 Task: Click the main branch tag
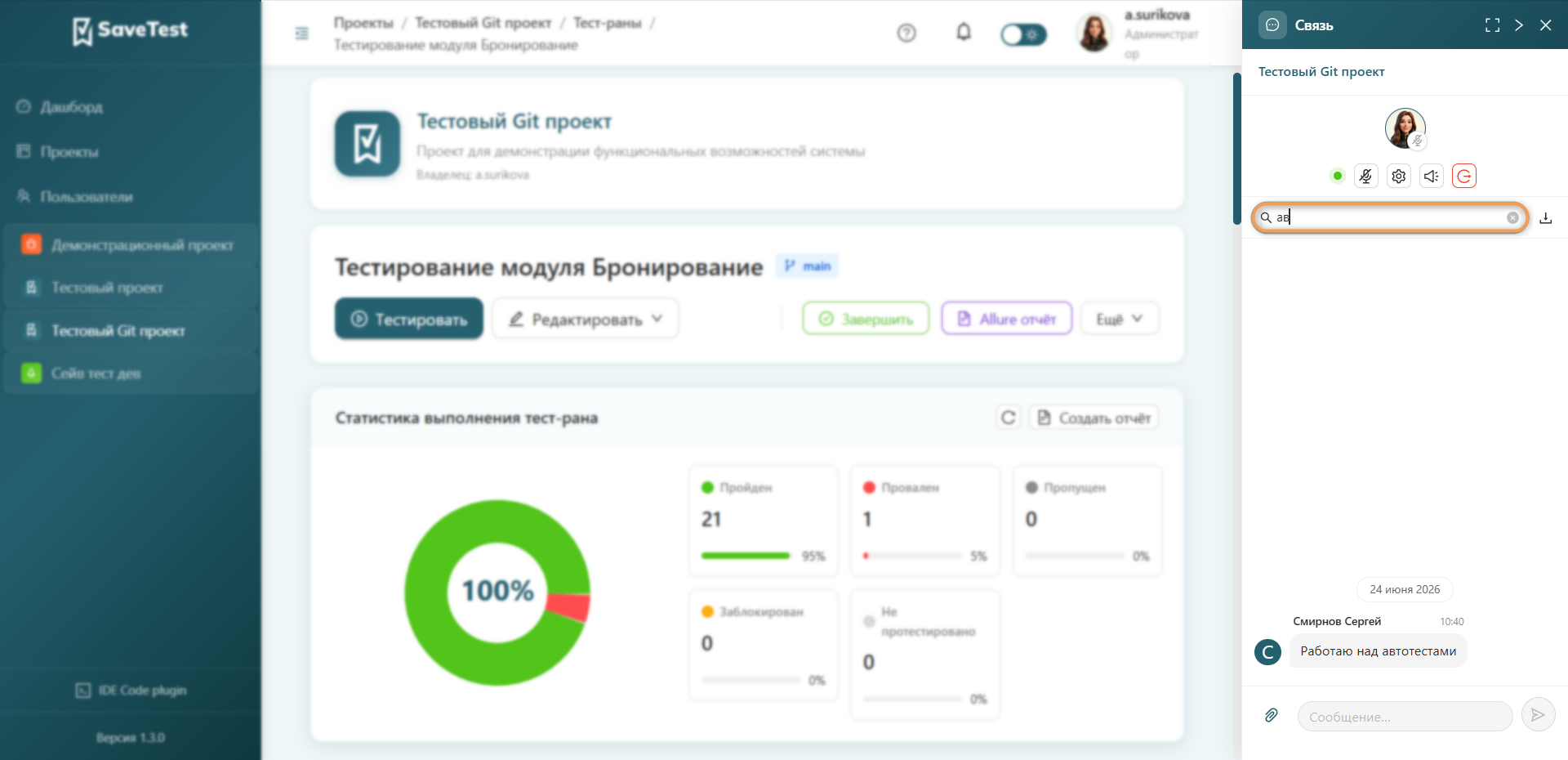(808, 266)
